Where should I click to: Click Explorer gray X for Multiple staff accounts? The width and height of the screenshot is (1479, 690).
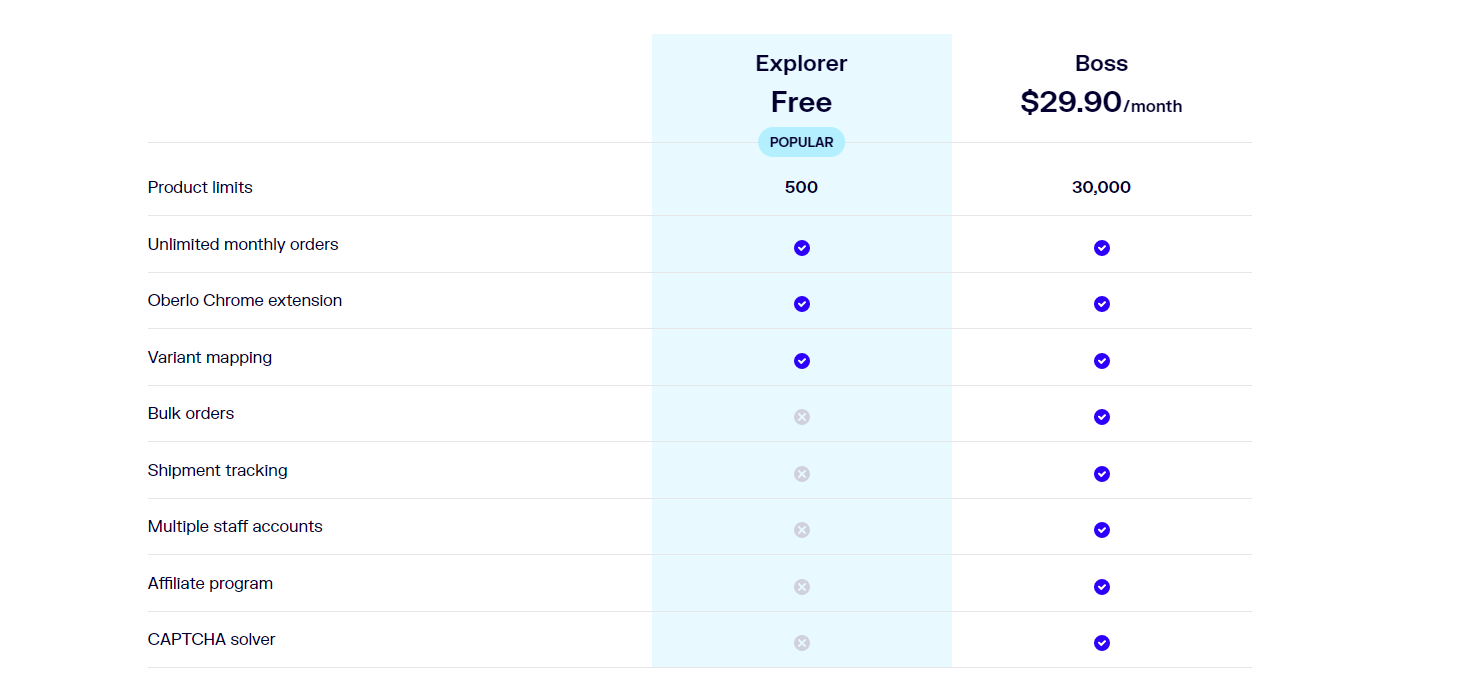point(802,530)
